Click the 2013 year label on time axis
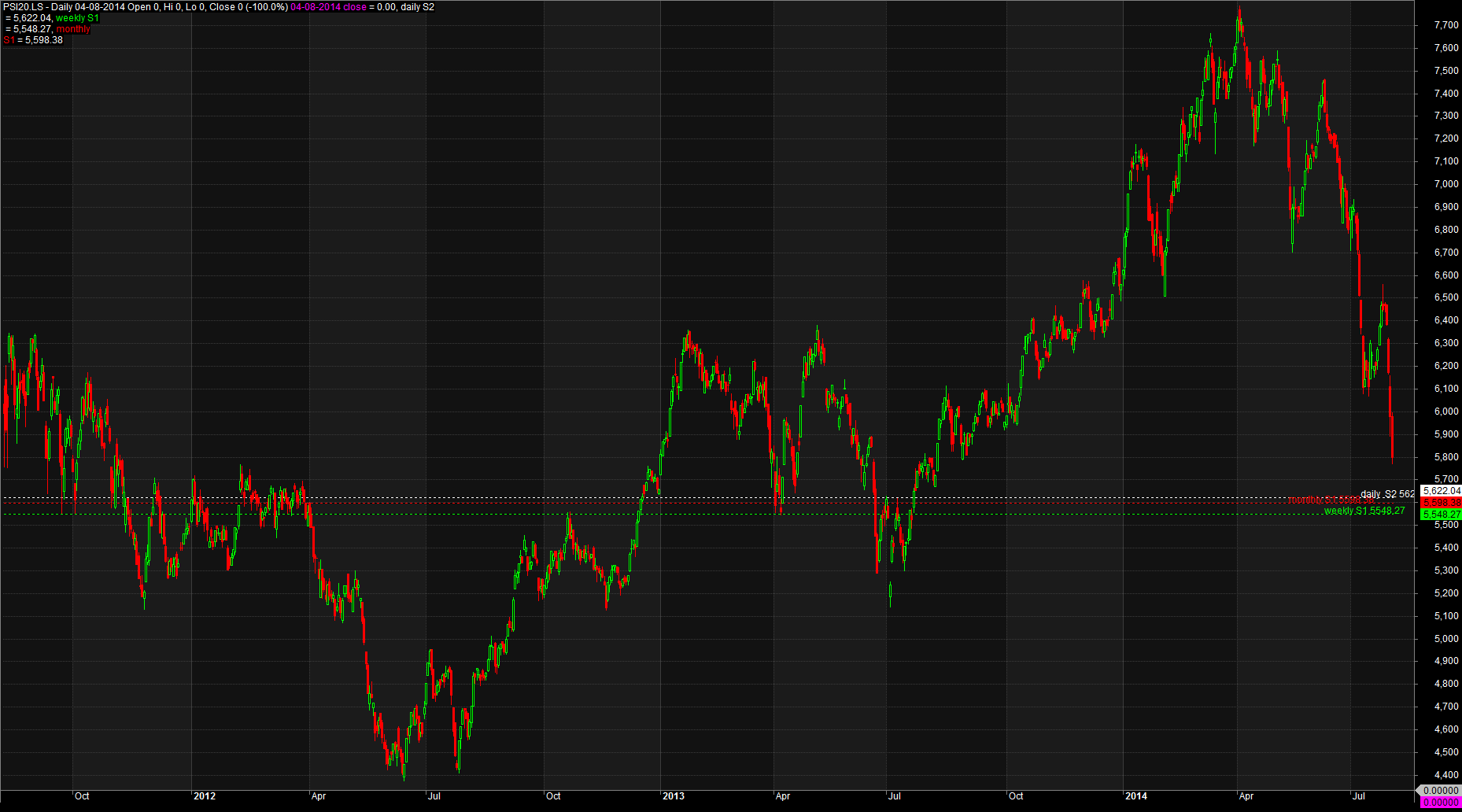This screenshot has width=1462, height=812. (x=674, y=796)
